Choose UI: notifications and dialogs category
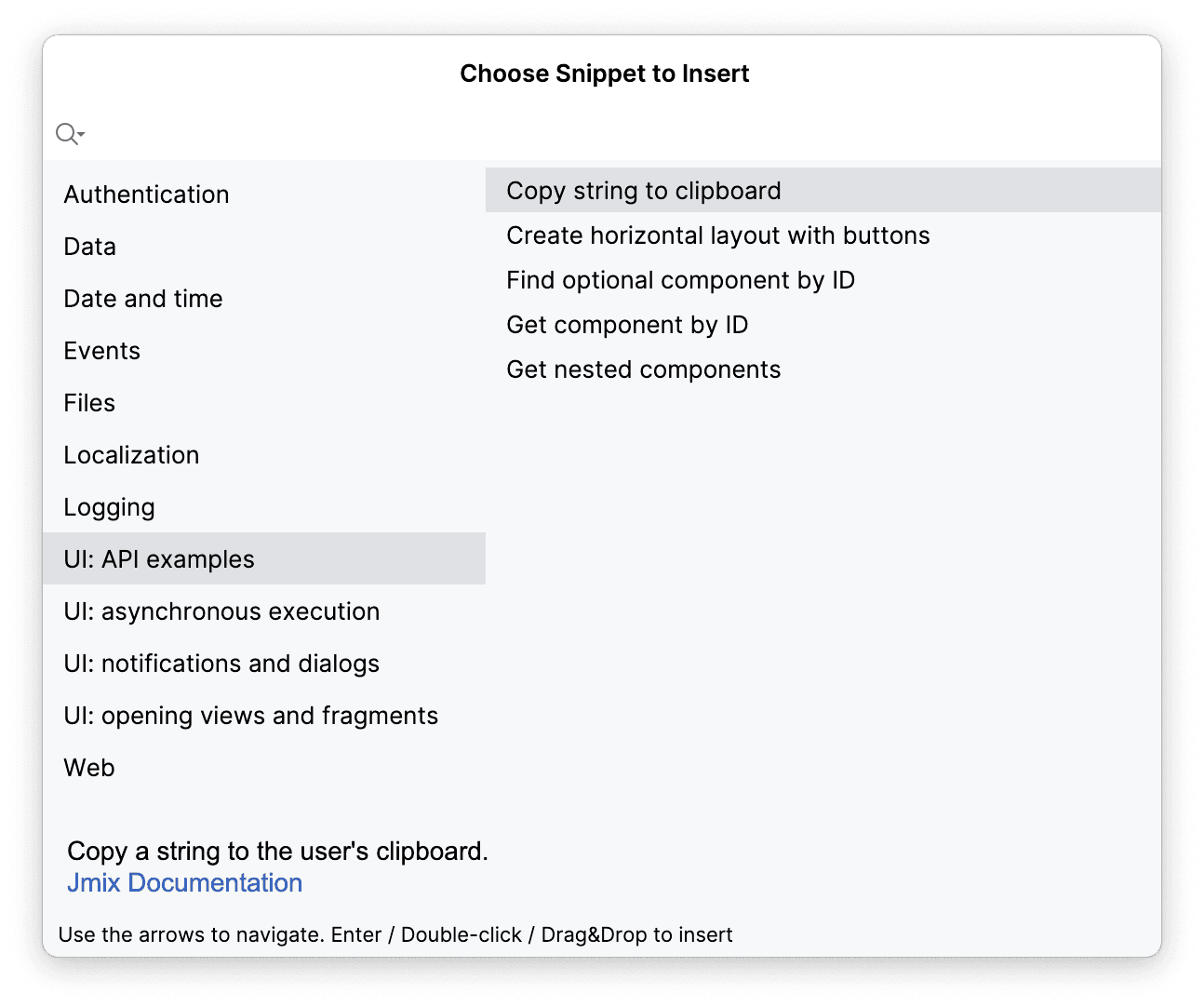The image size is (1204, 1007). click(221, 664)
